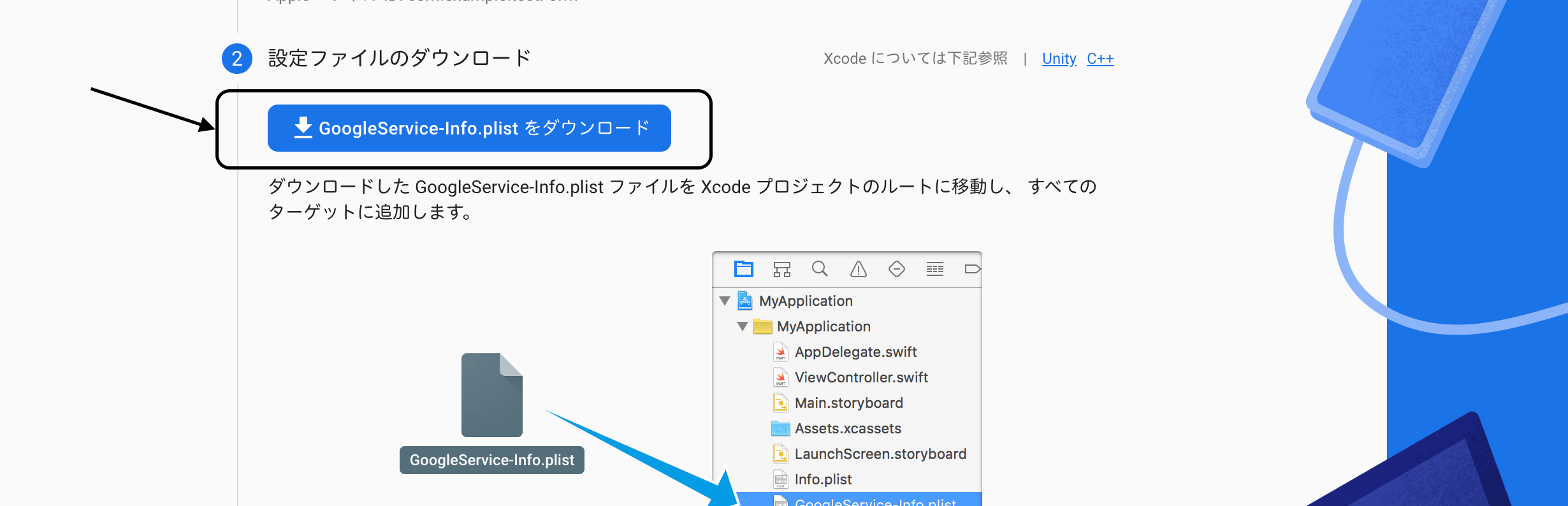
Task: Download the GoogleService-Info.plist file
Action: coord(469,128)
